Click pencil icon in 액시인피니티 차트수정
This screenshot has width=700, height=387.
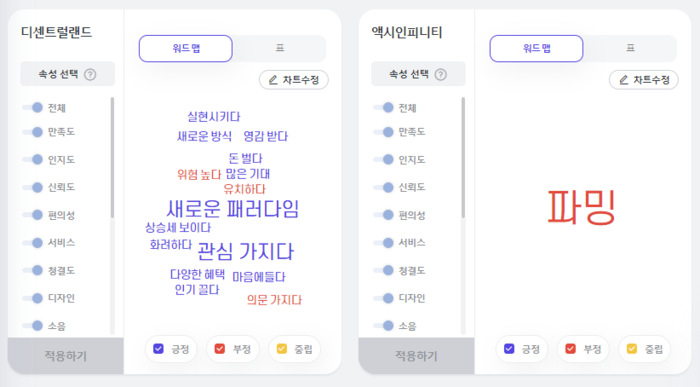[x=624, y=80]
